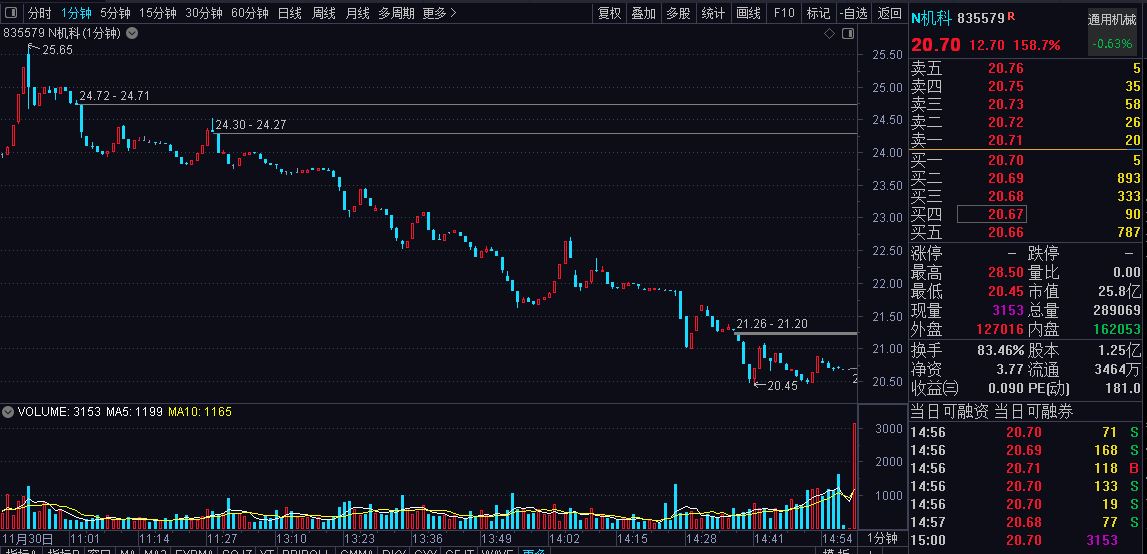Click the diamond marker icon above chart

click(x=829, y=34)
